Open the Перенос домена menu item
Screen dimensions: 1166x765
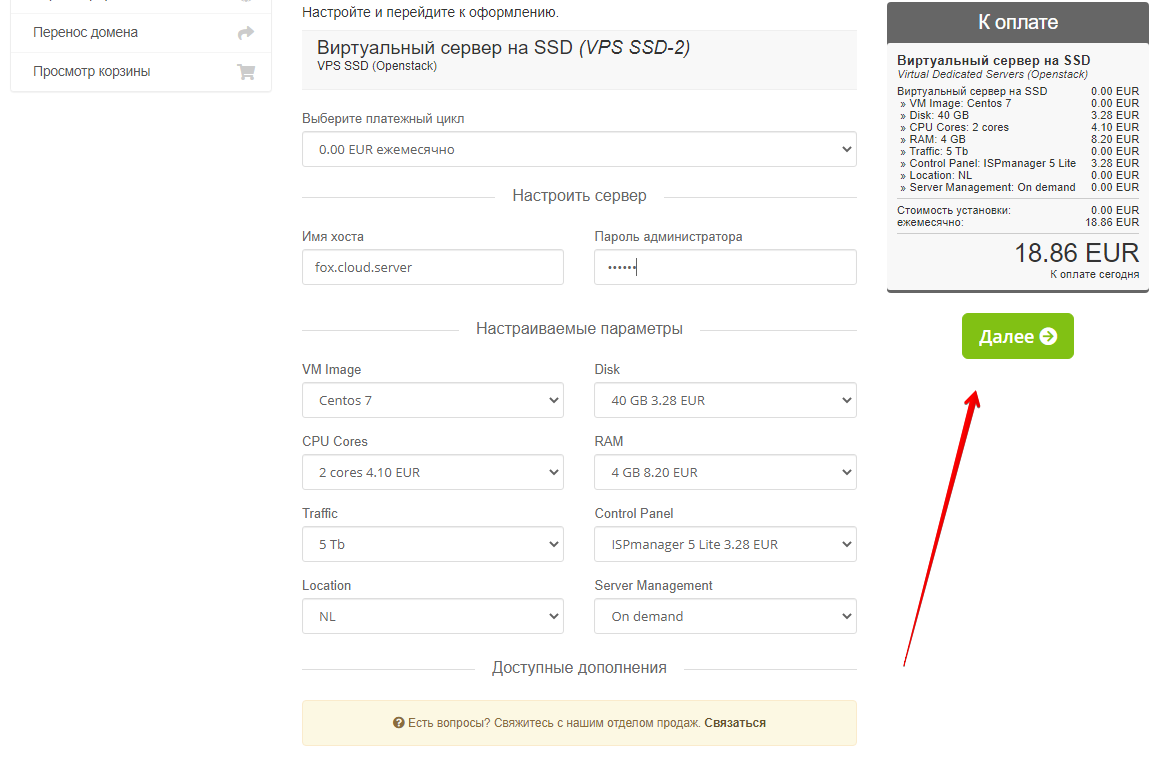(141, 33)
